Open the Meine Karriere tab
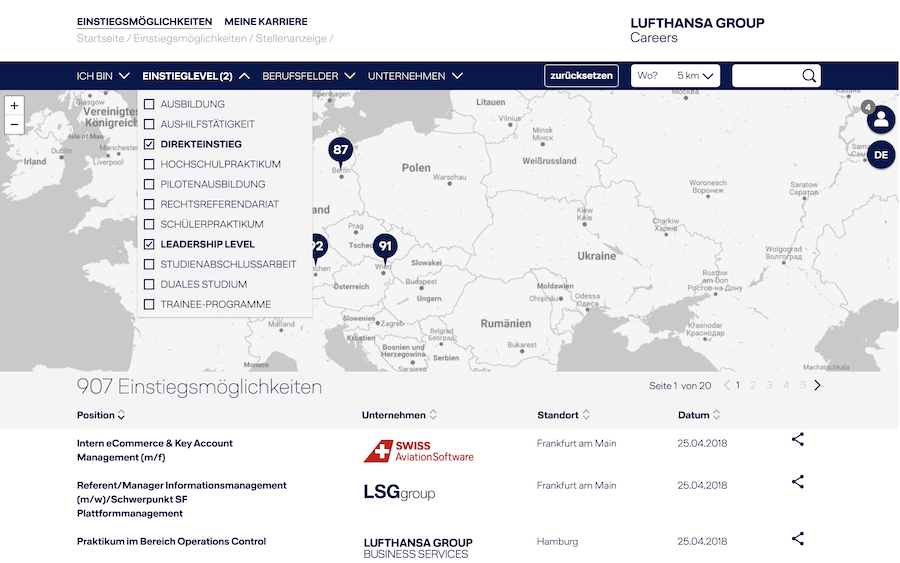The width and height of the screenshot is (900, 563). tap(265, 21)
